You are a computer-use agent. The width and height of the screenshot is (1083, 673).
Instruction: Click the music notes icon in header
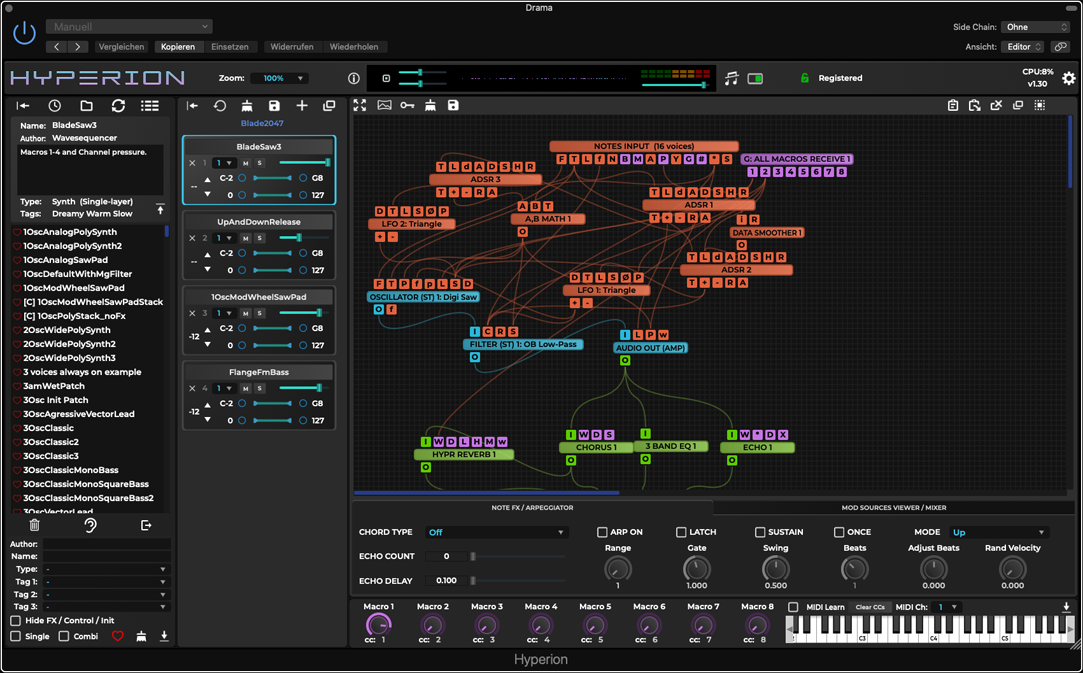coord(731,78)
